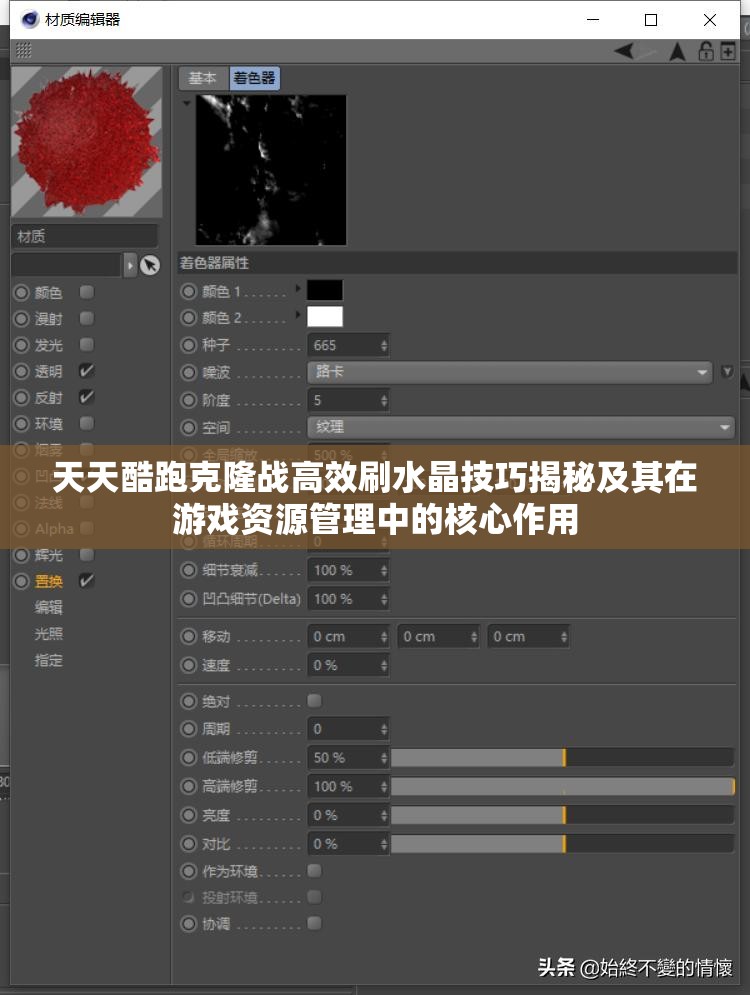Screen dimensions: 750x995
Task: Open the 置换 channel settings
Action: point(48,581)
